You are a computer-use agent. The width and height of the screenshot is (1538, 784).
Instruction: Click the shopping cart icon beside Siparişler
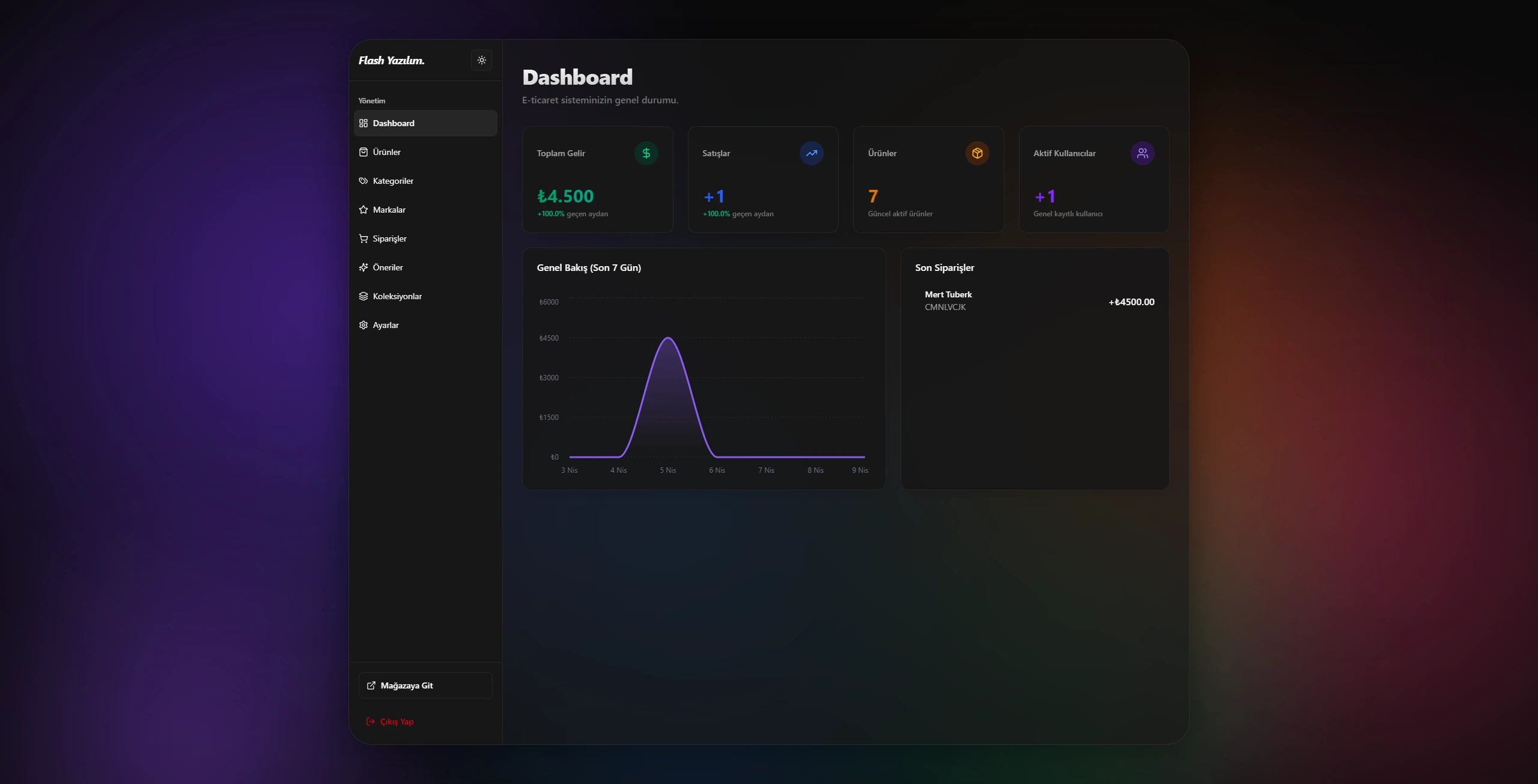(x=363, y=239)
